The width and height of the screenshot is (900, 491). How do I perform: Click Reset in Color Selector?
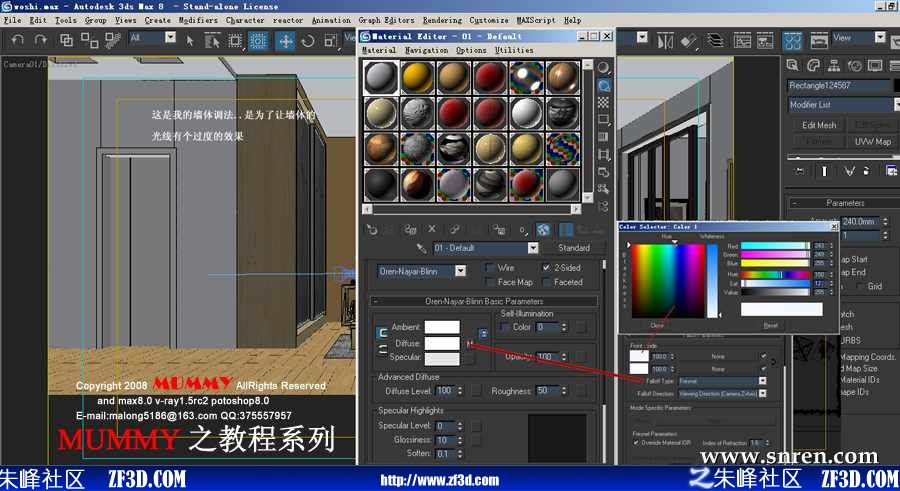pos(770,326)
